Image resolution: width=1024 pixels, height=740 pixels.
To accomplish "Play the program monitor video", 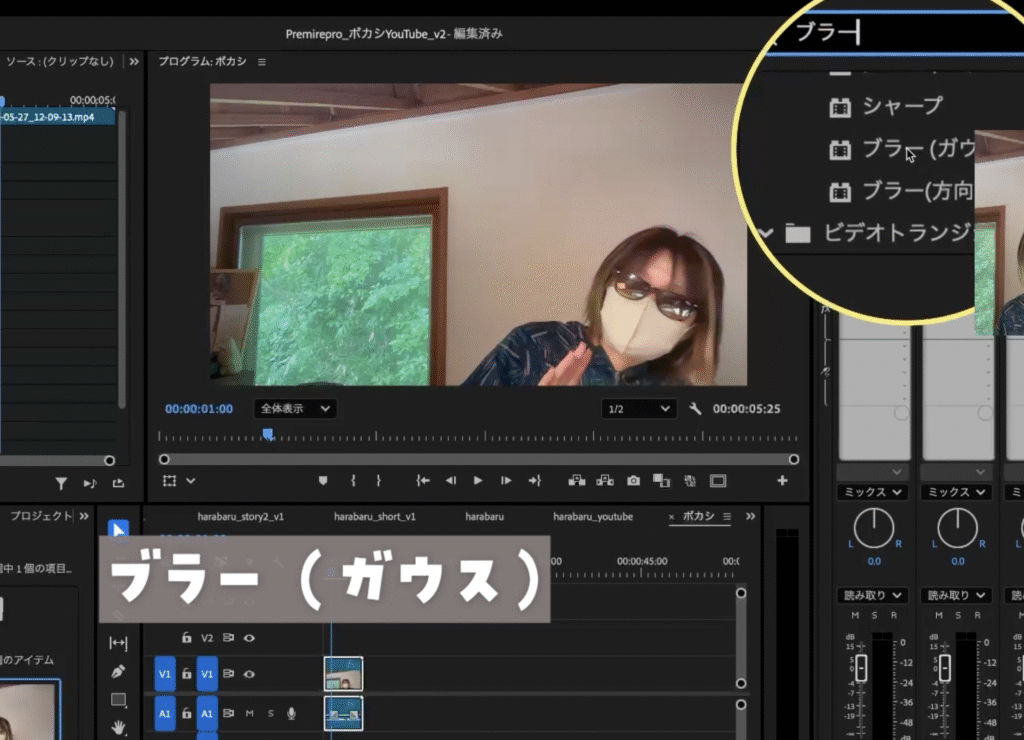I will [478, 481].
